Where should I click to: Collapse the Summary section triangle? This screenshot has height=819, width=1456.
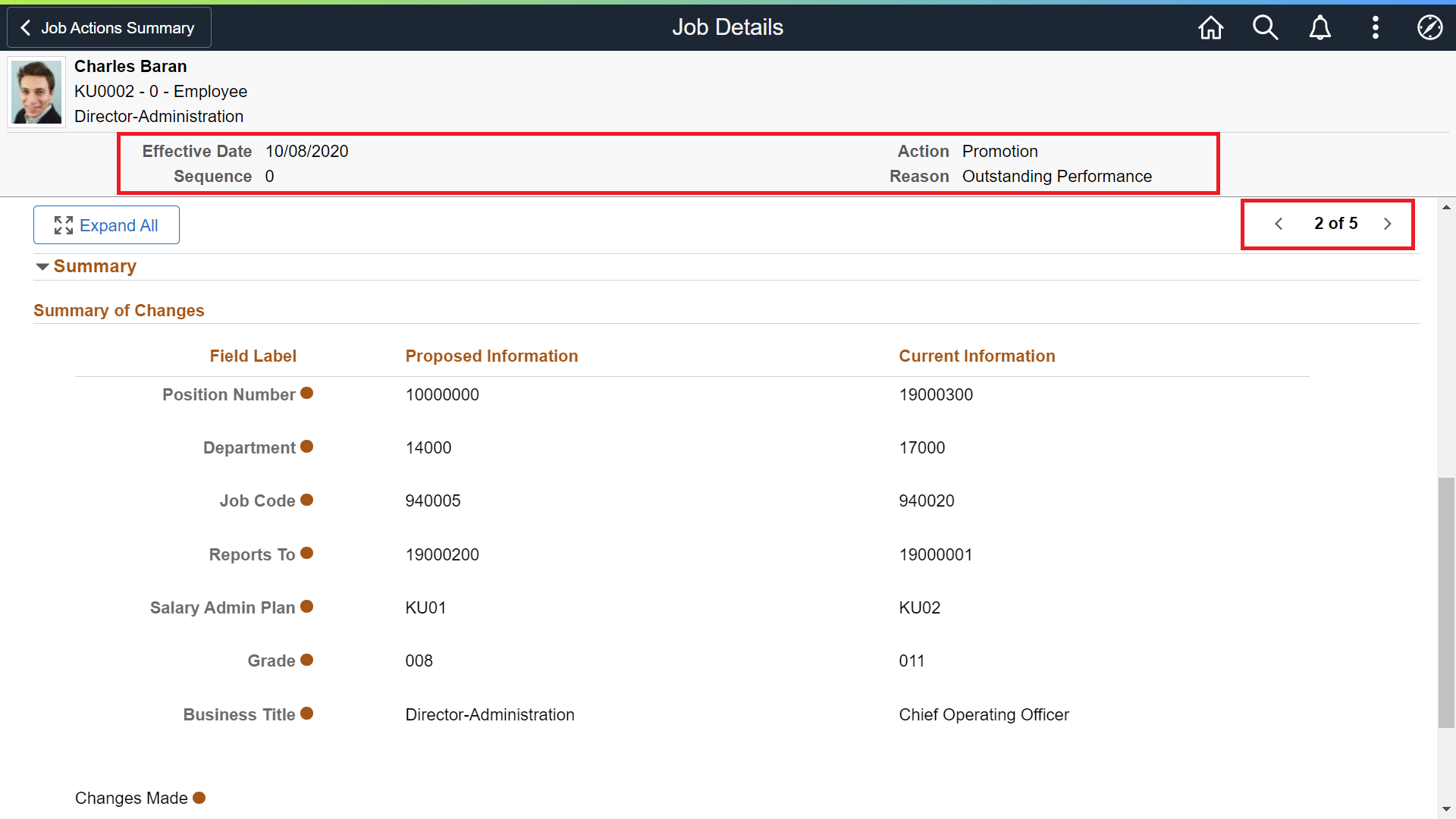[42, 267]
